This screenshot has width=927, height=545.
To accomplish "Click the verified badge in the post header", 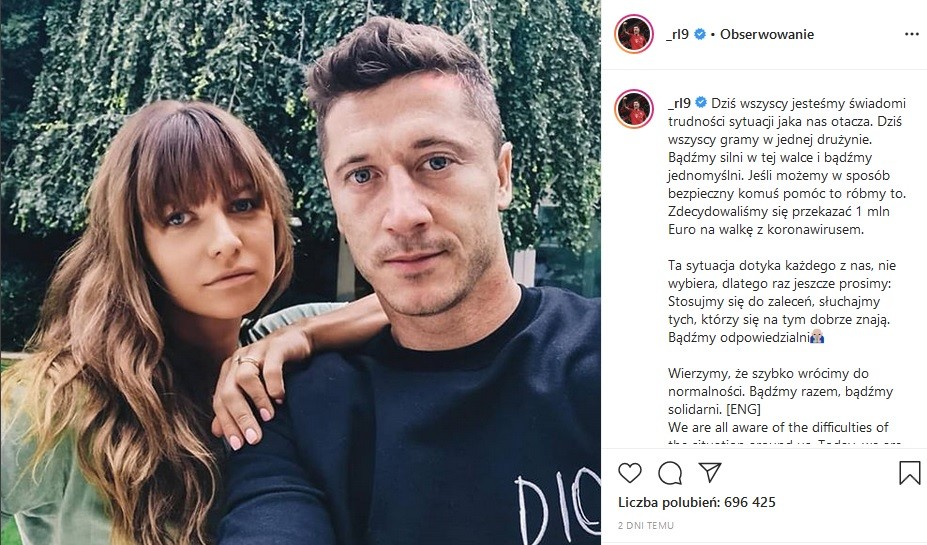I will (x=699, y=34).
